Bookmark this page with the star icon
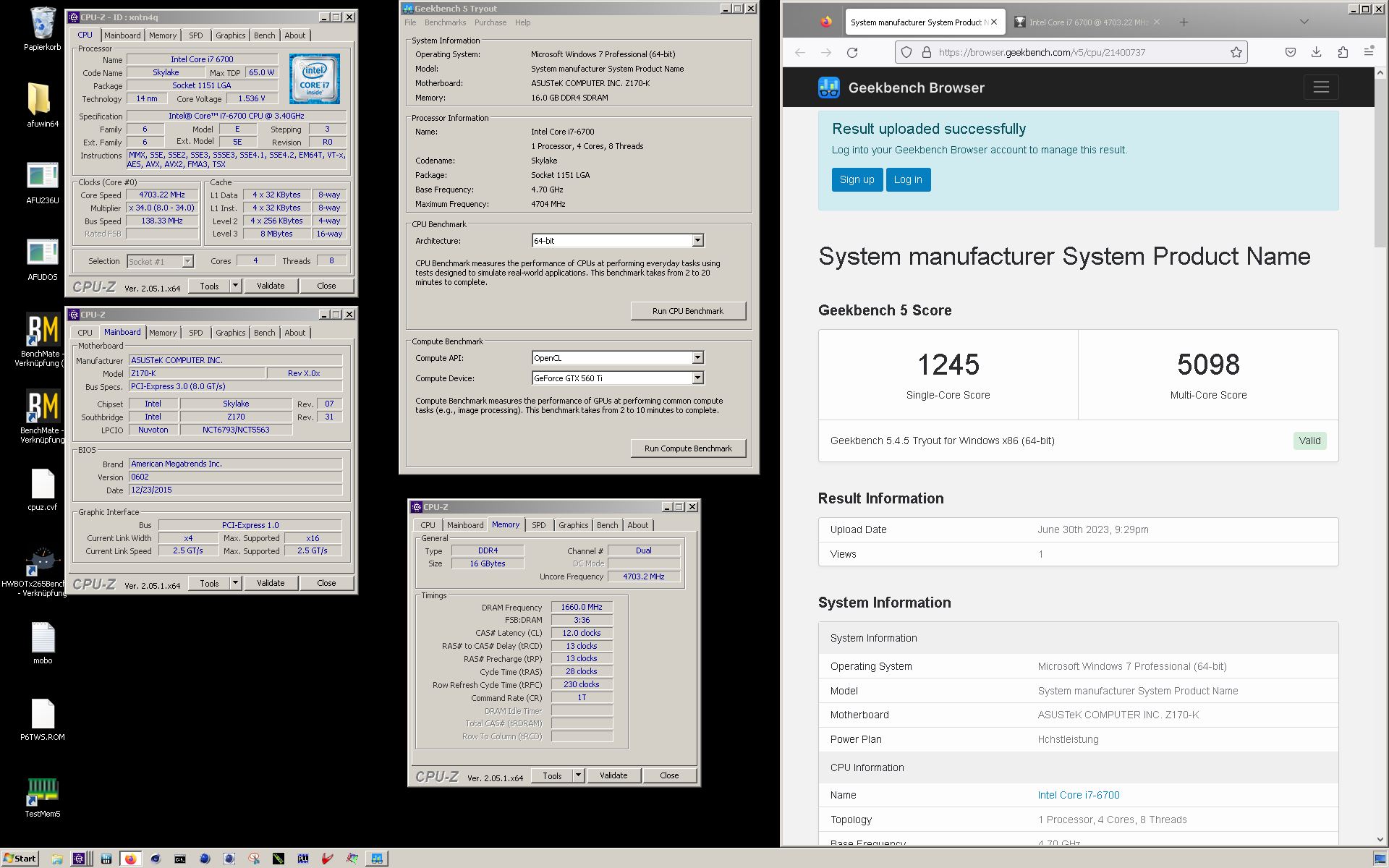This screenshot has height=868, width=1389. pyautogui.click(x=1236, y=52)
